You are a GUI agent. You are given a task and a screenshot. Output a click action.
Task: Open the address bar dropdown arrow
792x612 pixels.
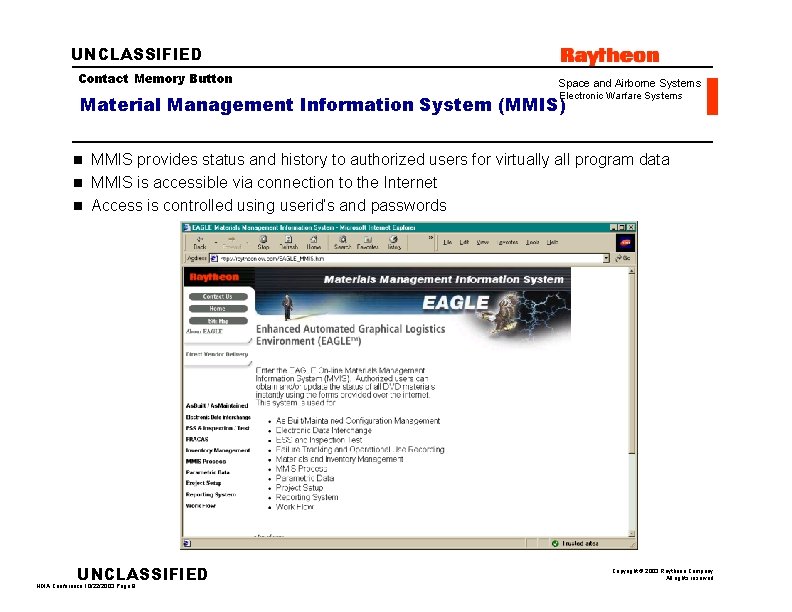pyautogui.click(x=606, y=259)
